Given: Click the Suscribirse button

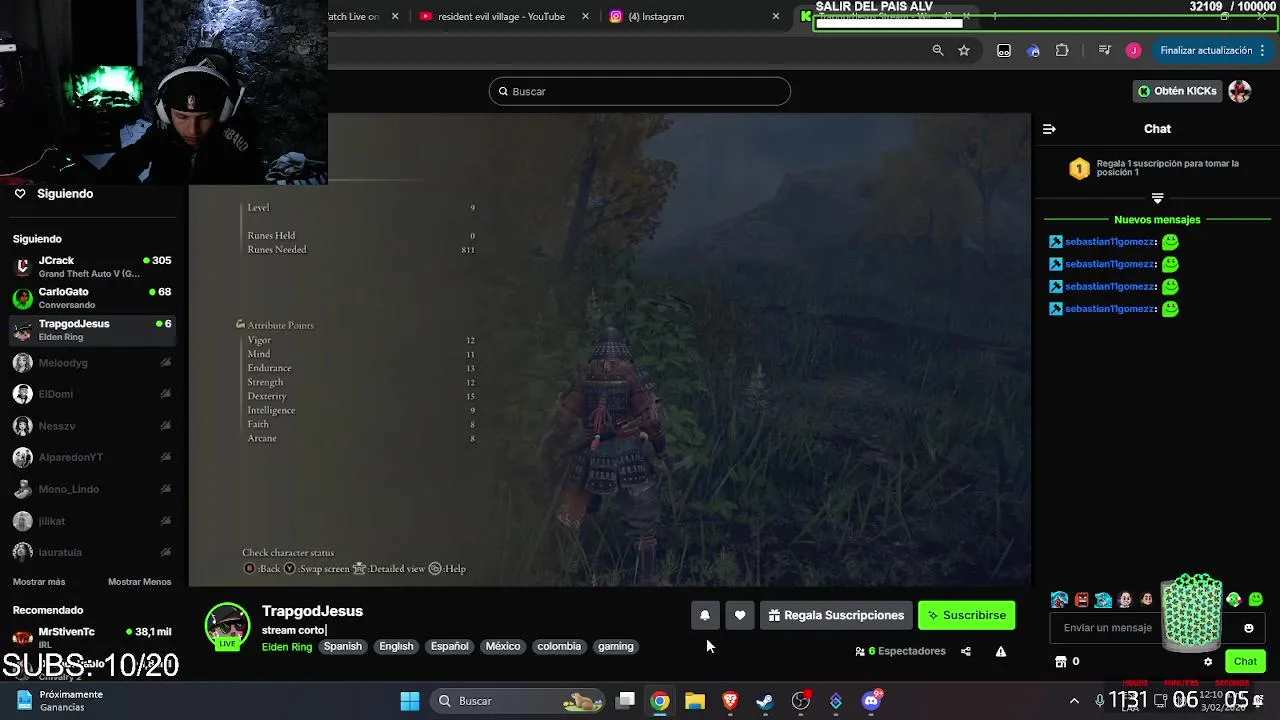Looking at the screenshot, I should point(966,615).
